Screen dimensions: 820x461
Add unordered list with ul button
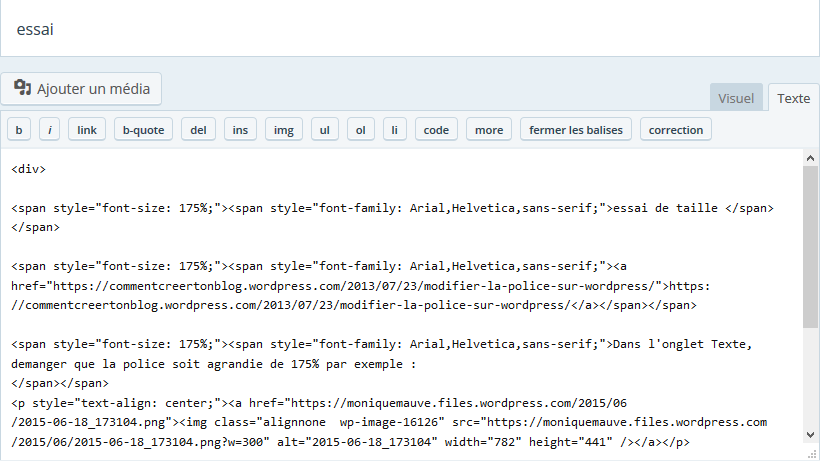pyautogui.click(x=324, y=130)
